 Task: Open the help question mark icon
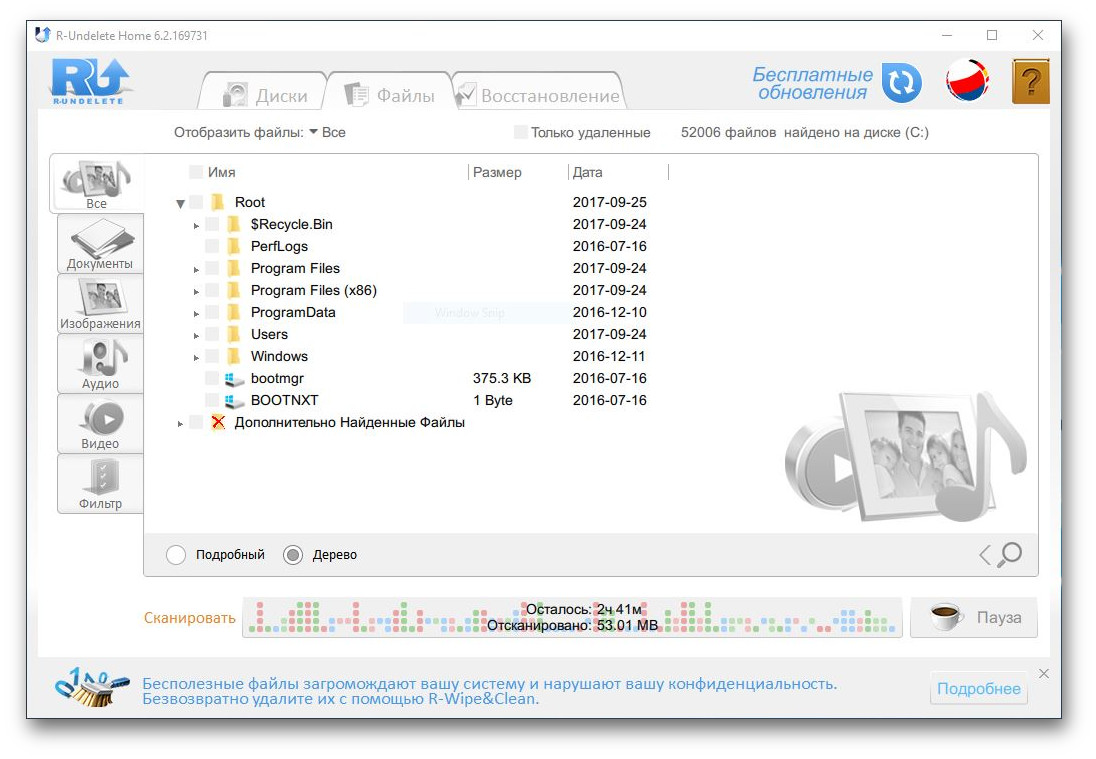(1030, 82)
